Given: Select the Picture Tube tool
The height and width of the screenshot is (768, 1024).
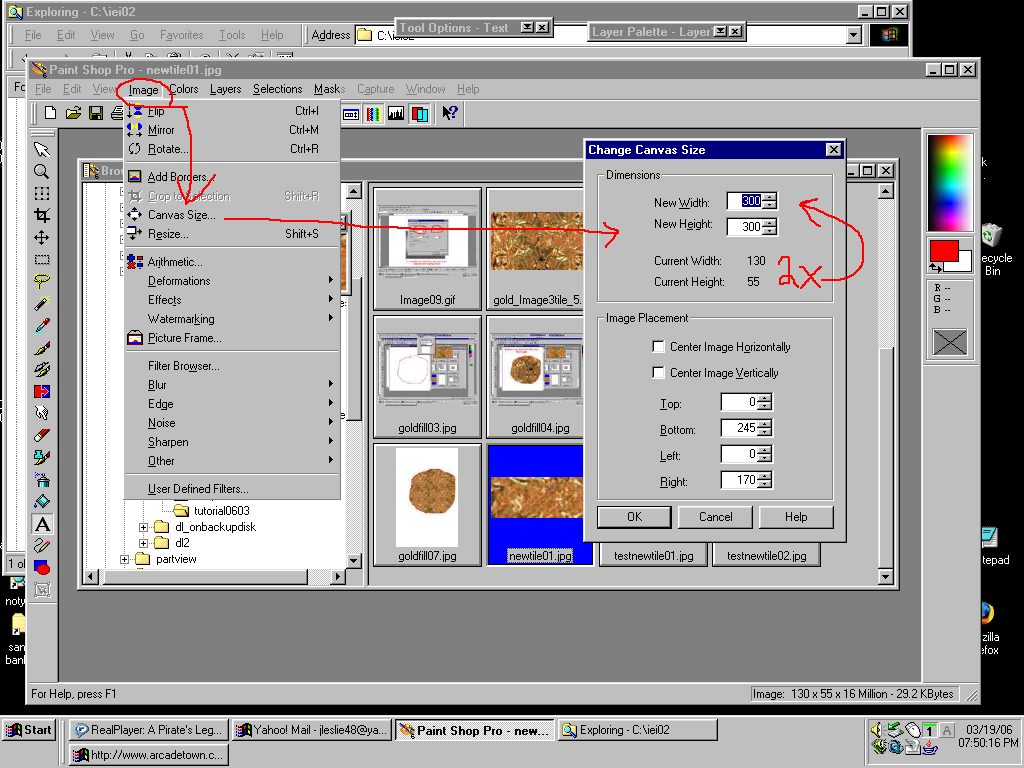Looking at the screenshot, I should pyautogui.click(x=42, y=458).
